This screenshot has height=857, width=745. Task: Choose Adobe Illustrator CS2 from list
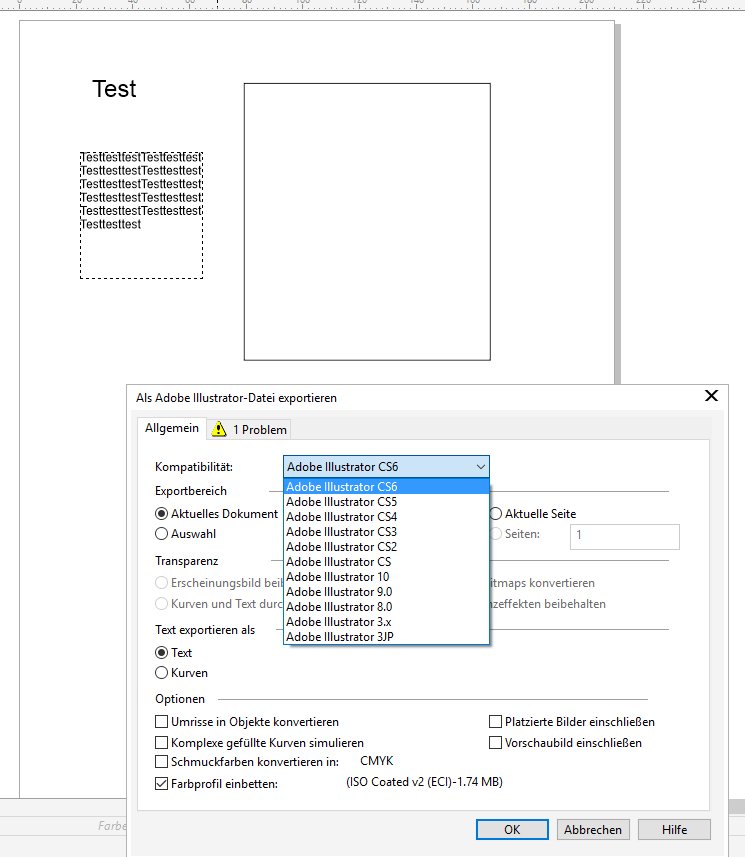pyautogui.click(x=386, y=547)
